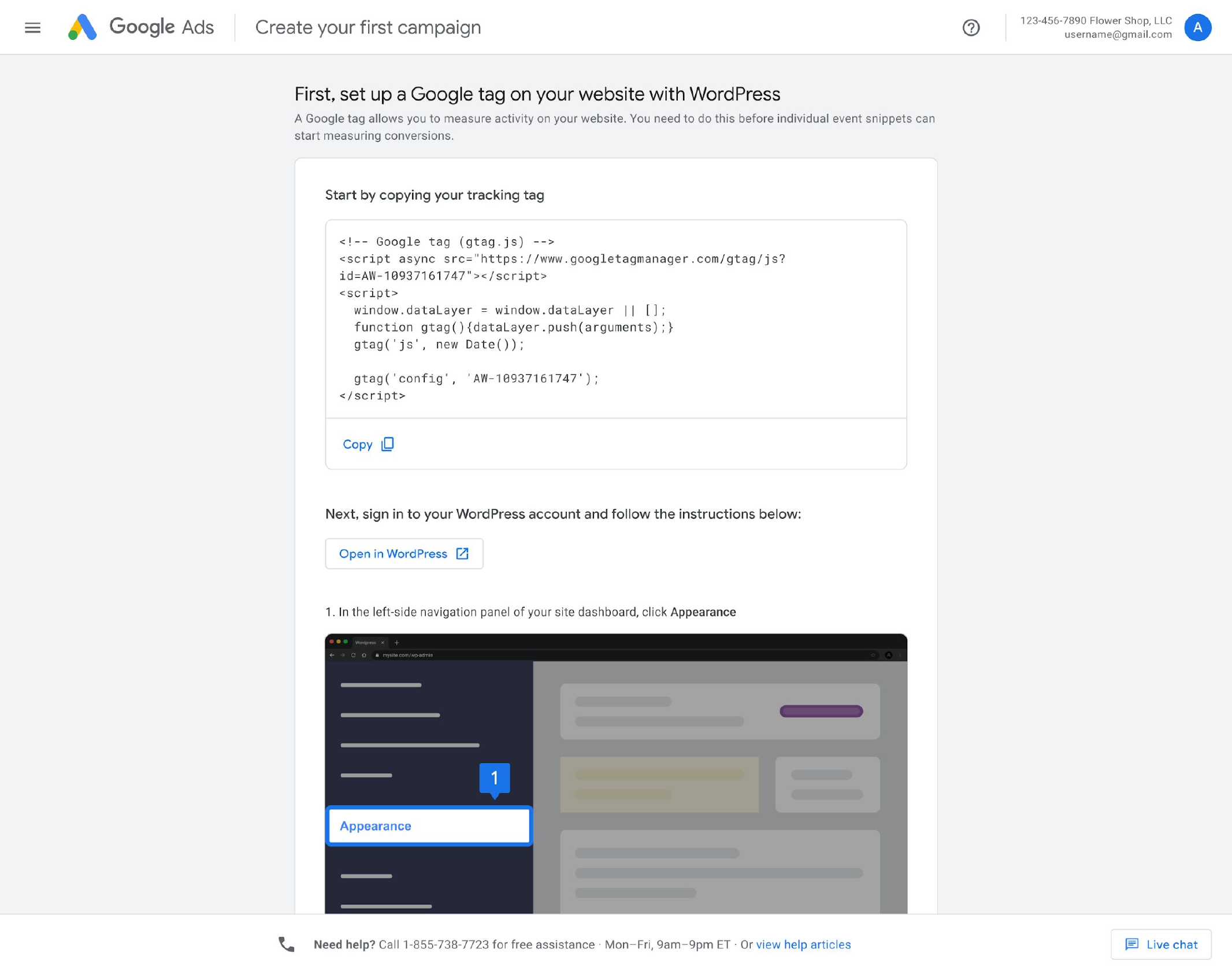This screenshot has height=975, width=1232.
Task: Click the view help articles link
Action: [x=803, y=944]
